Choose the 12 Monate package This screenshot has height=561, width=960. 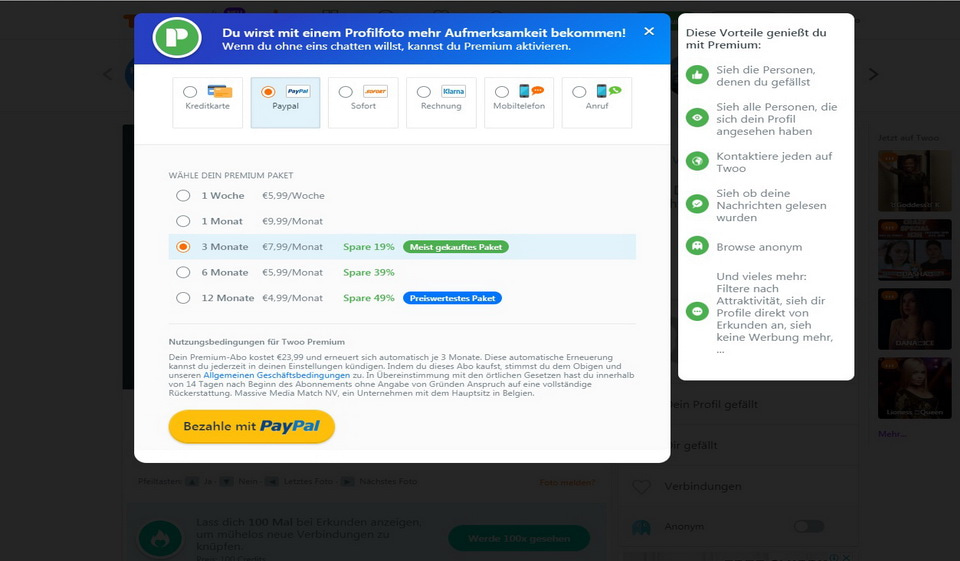coord(183,298)
